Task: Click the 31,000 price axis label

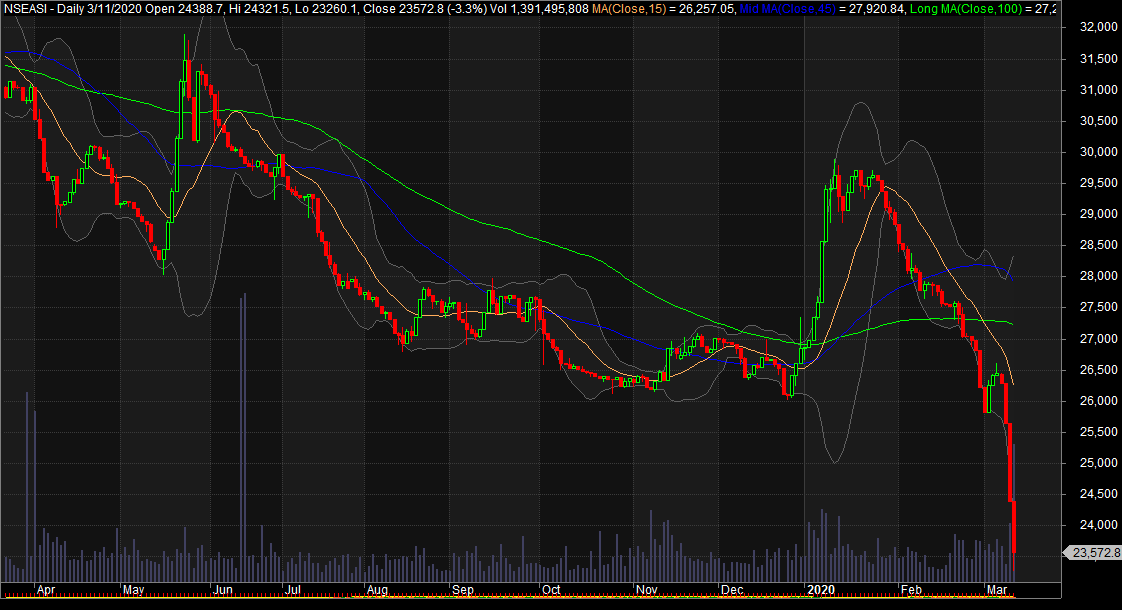Action: tap(1098, 89)
